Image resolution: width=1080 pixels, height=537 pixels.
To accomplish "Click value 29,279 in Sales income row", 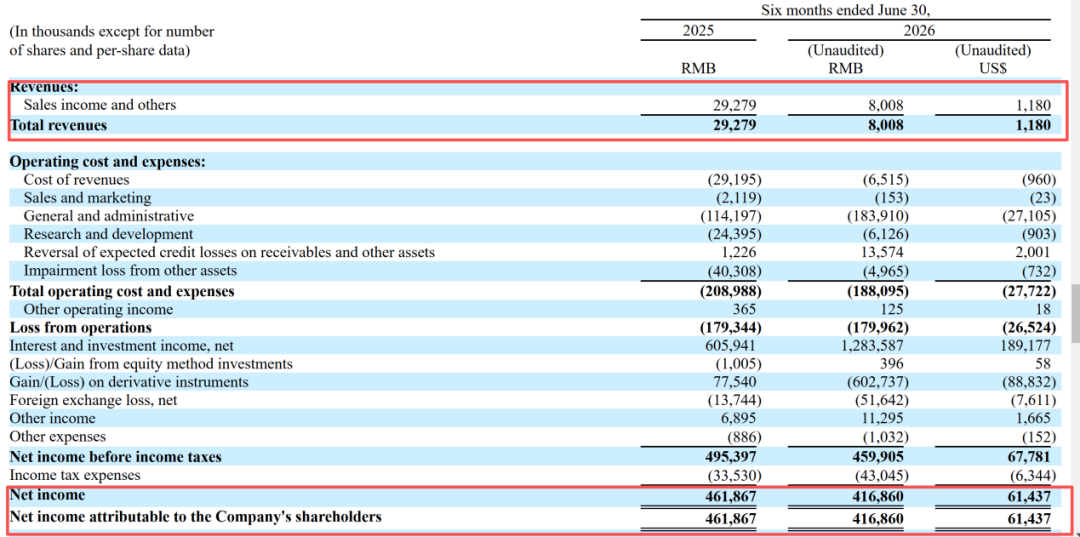I will click(734, 105).
